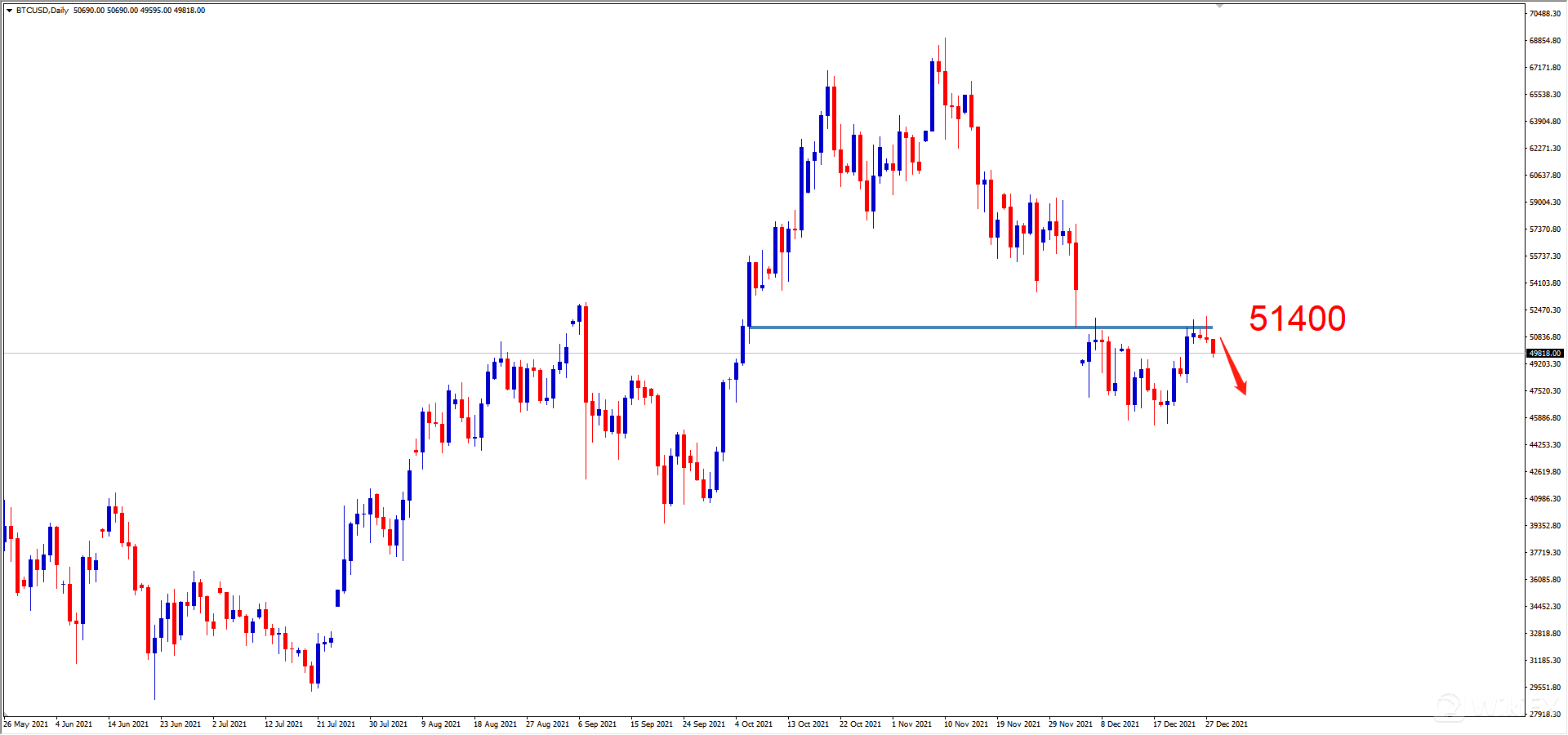Click the 60637.80 price axis label
Viewport: 1568px width, 735px height.
click(x=1544, y=176)
